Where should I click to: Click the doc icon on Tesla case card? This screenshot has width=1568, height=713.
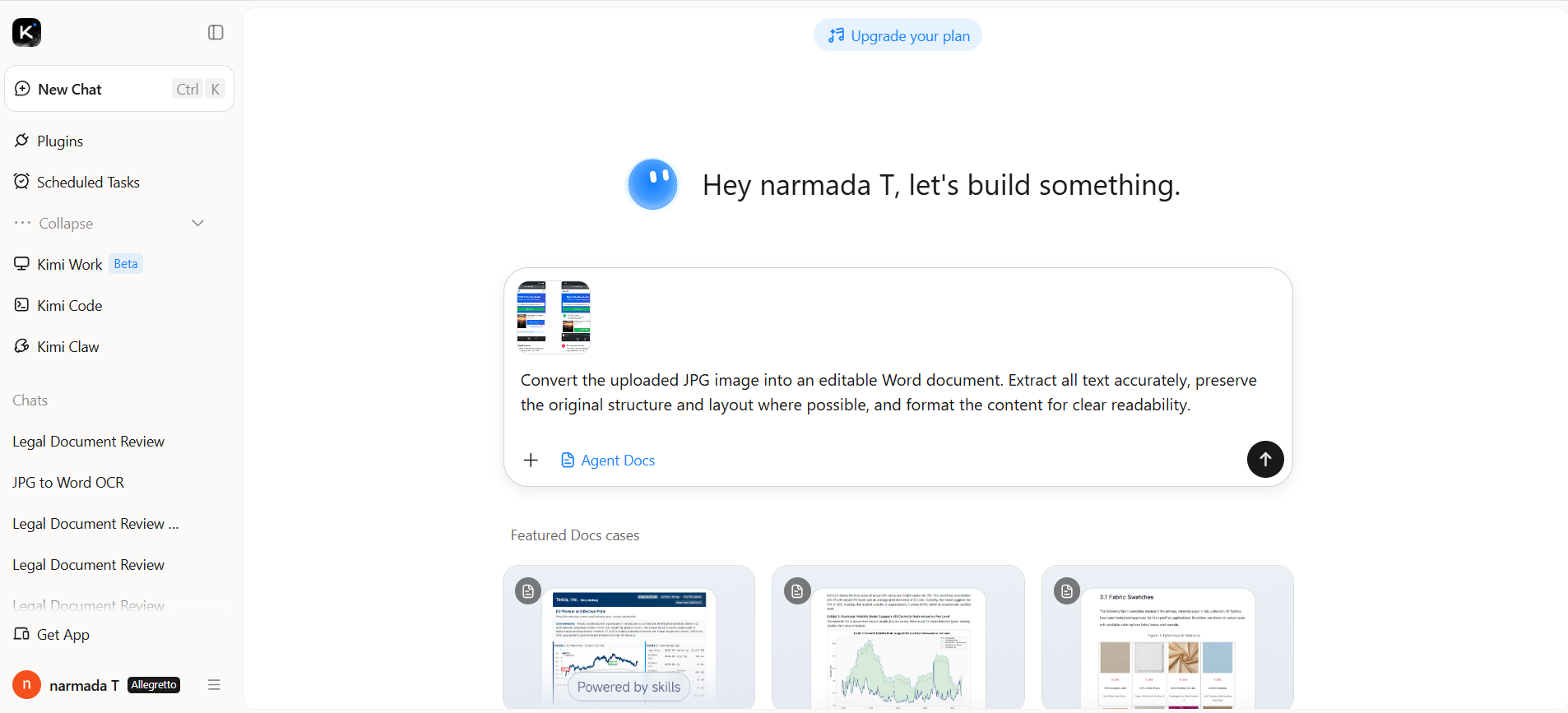528,590
